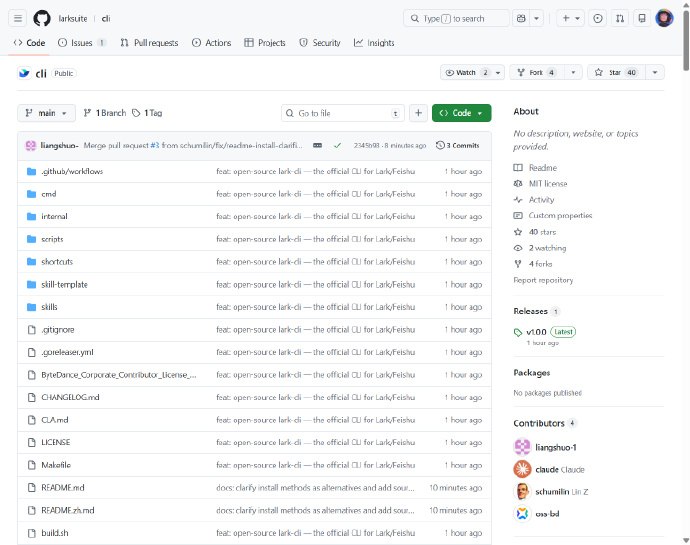Open the pull requests icon in header
690x545 pixels.
(x=620, y=18)
